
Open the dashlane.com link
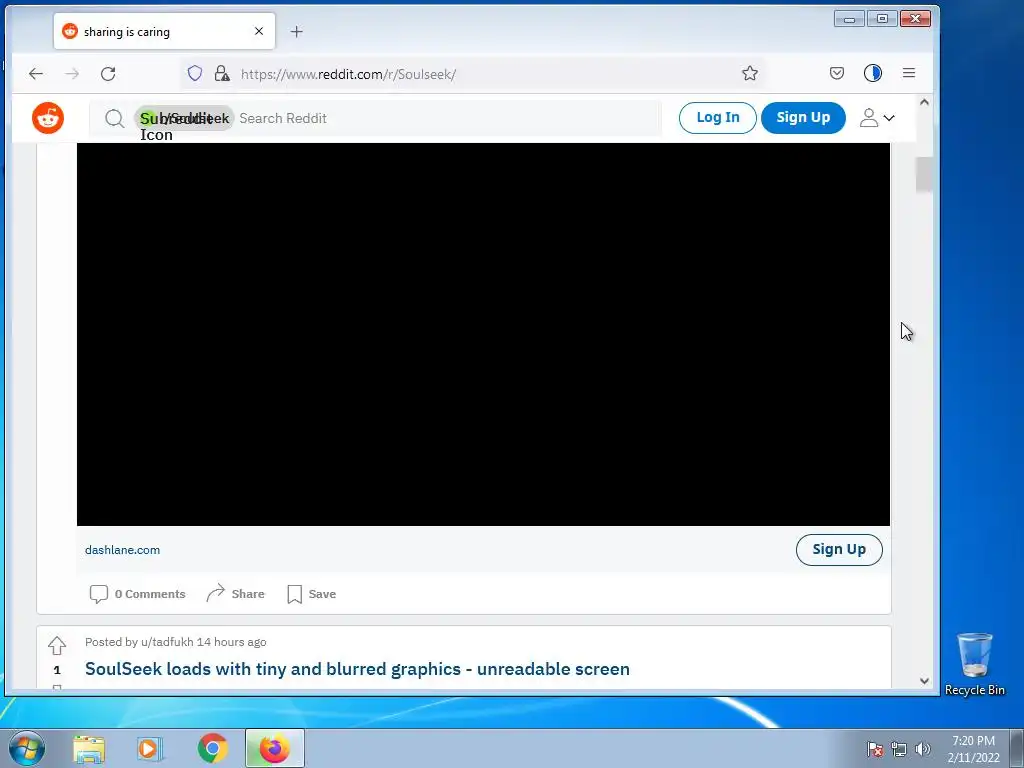[122, 550]
